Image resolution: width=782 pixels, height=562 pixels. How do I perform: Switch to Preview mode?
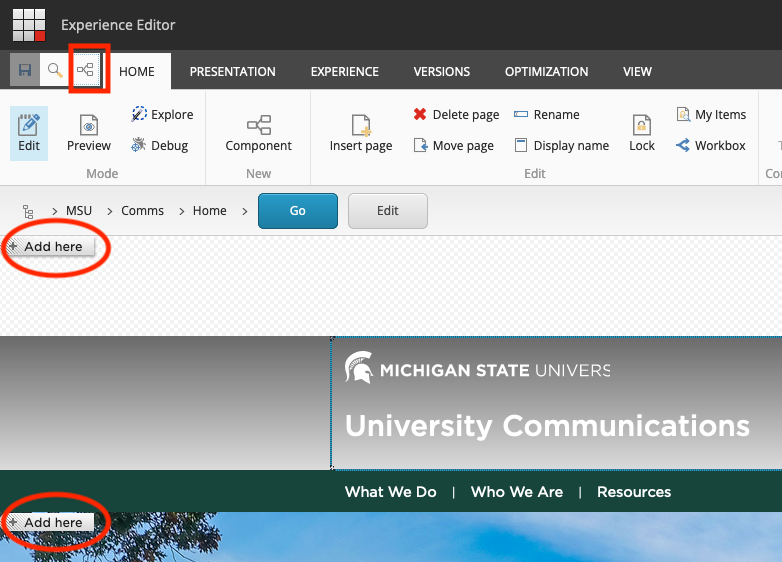(x=89, y=133)
